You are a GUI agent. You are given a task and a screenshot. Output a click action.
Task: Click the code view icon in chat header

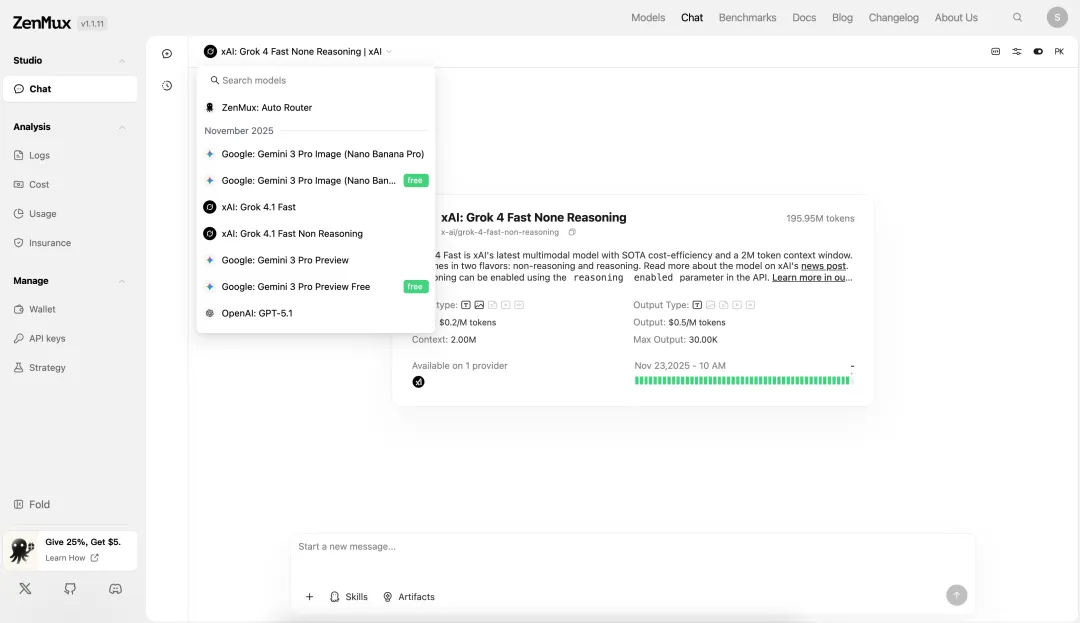coord(995,51)
